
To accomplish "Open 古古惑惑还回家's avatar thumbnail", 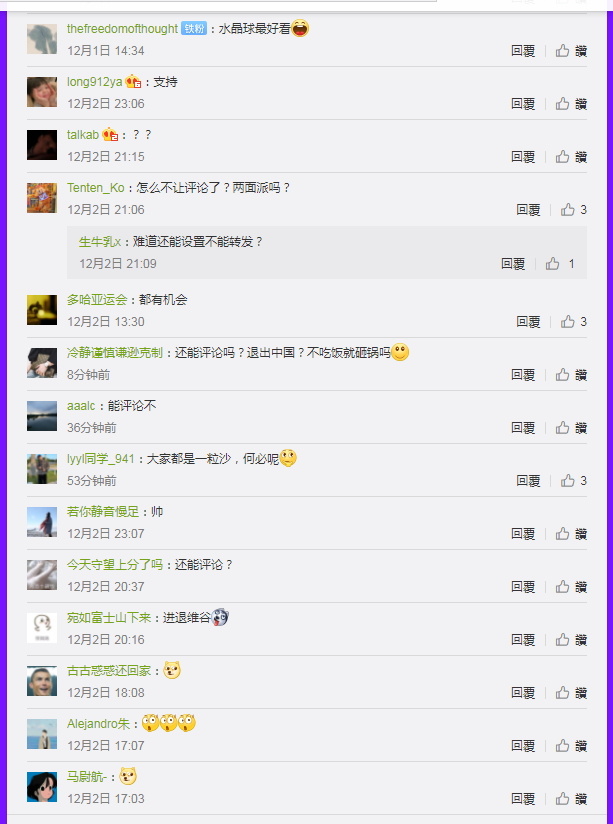I will coord(42,681).
